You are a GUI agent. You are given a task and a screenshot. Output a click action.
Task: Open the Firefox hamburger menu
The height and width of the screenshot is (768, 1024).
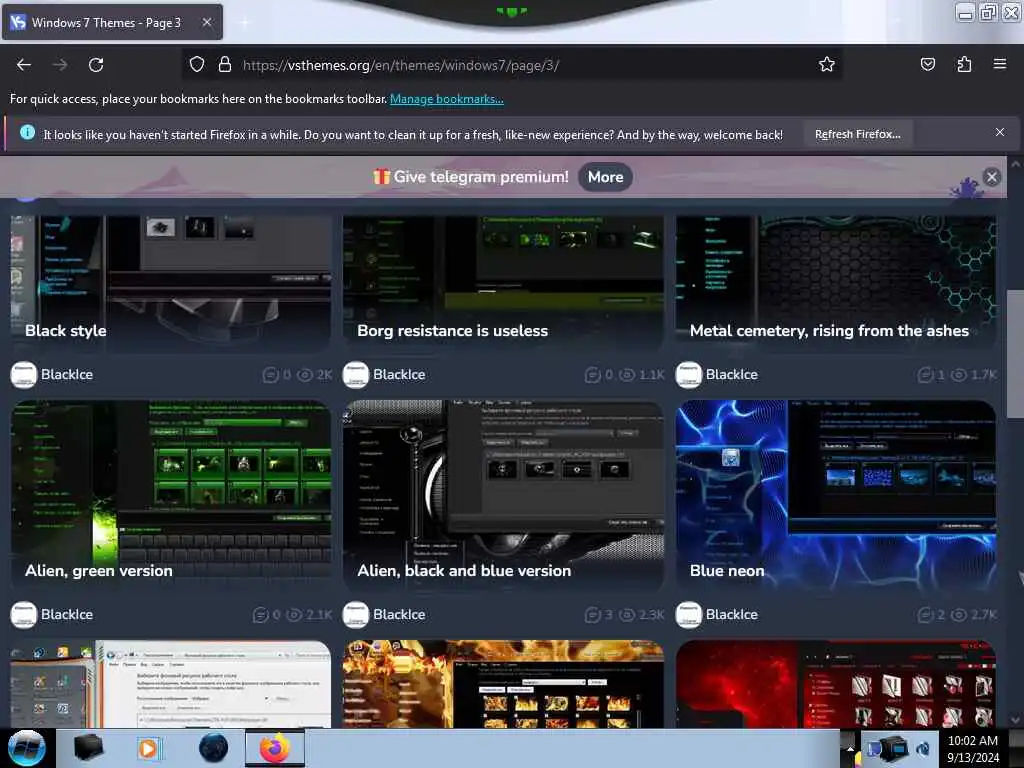tap(999, 64)
